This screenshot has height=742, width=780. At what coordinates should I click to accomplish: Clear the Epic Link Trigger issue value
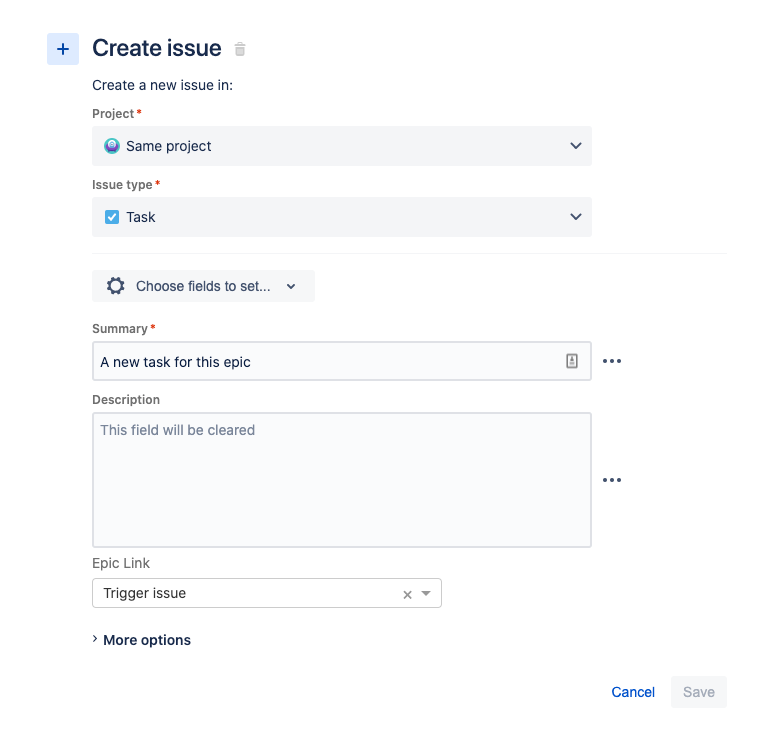(x=407, y=594)
